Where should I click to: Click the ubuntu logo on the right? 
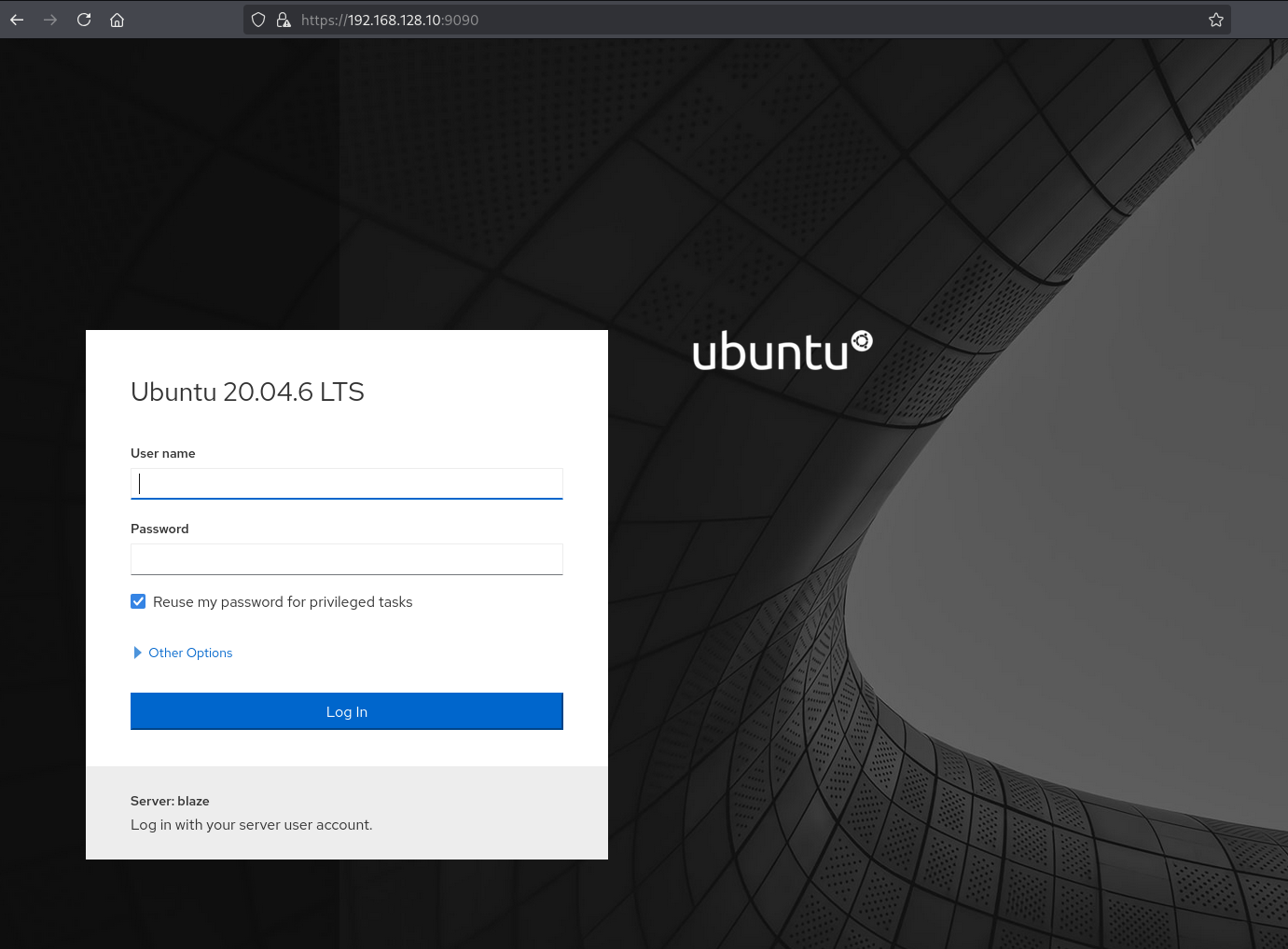pyautogui.click(x=782, y=351)
